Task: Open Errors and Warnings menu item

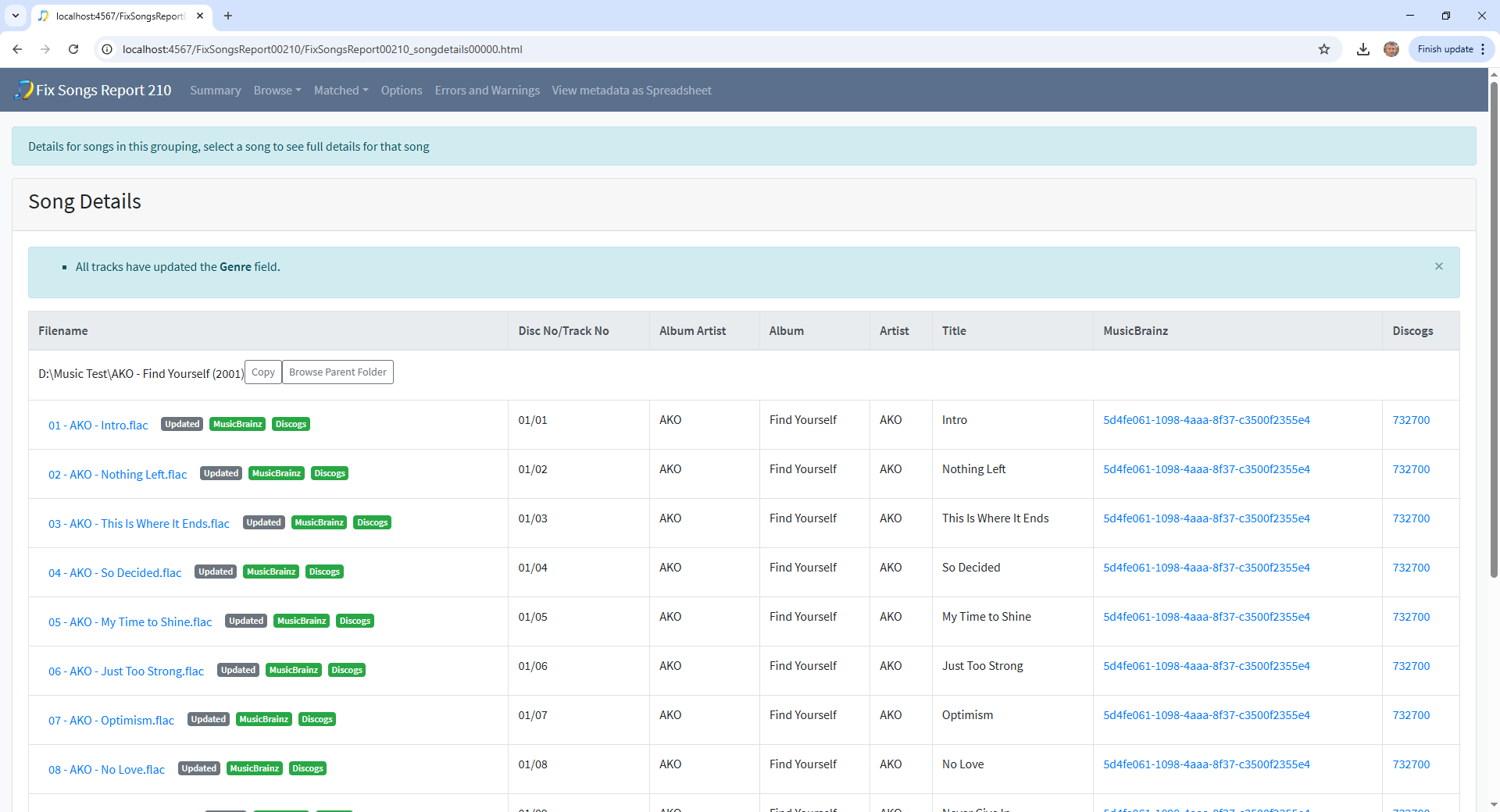Action: (487, 91)
